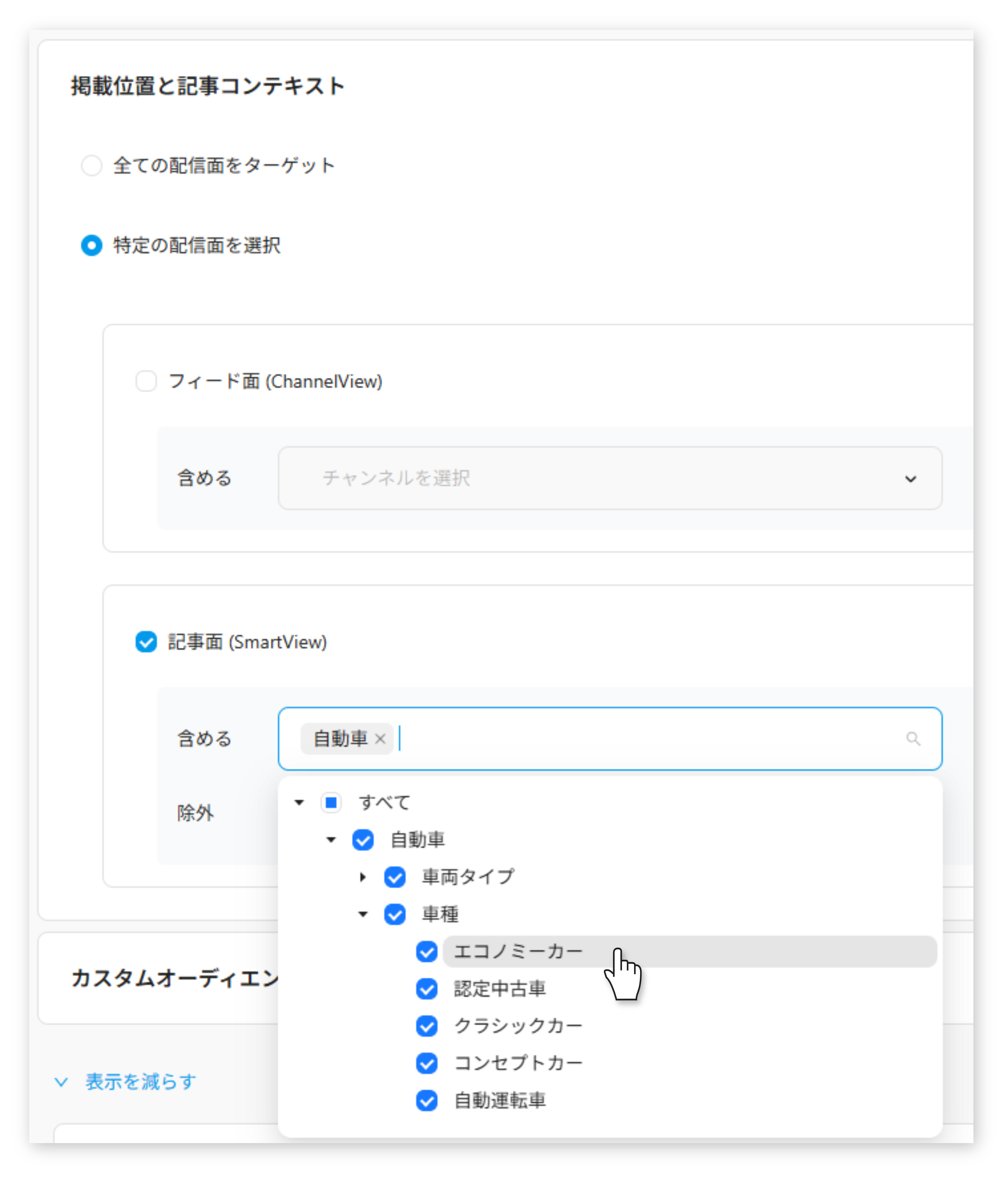Expand the 車両タイプ tree node

pos(363,877)
